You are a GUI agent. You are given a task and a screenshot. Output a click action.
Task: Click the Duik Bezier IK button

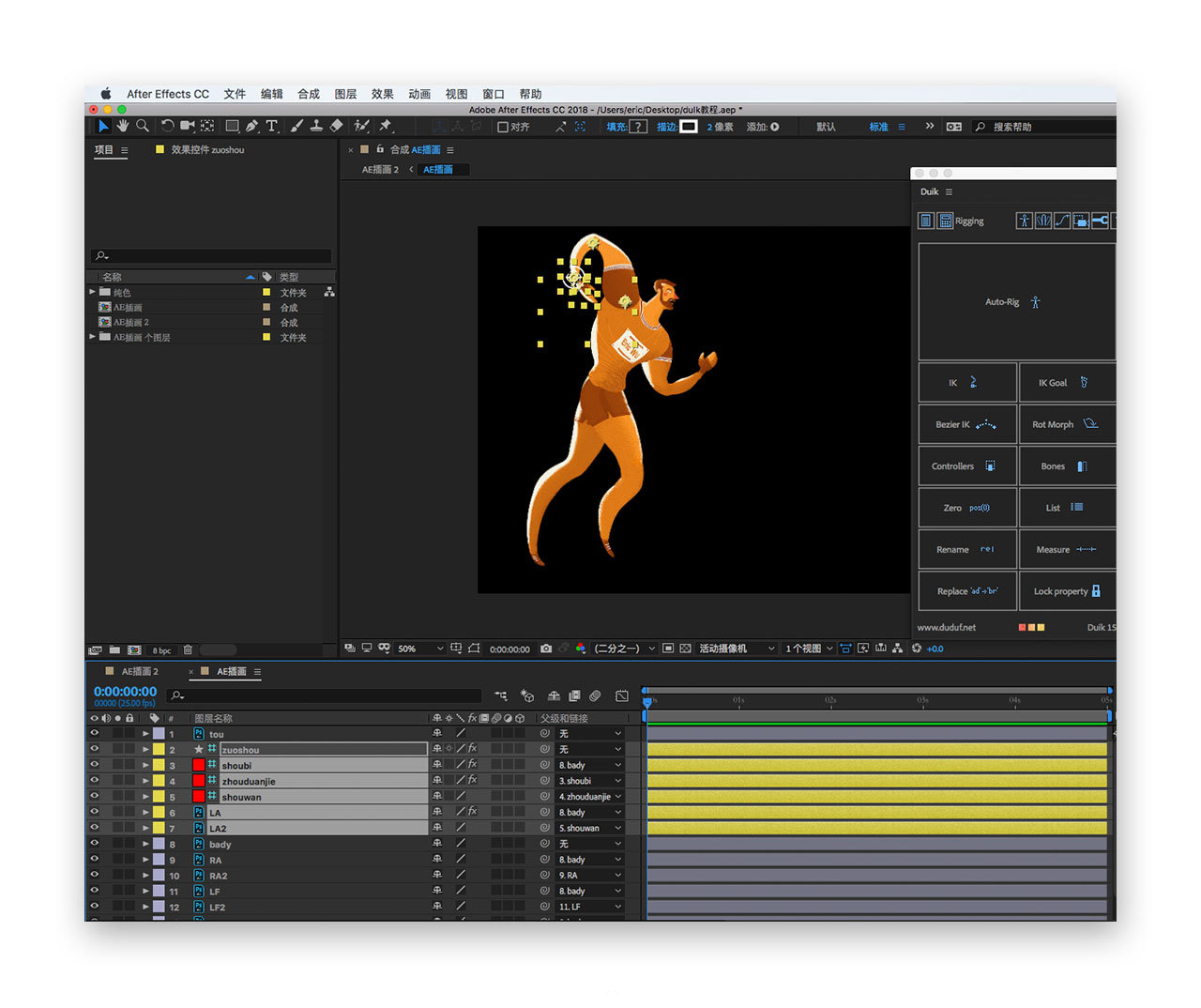point(967,424)
